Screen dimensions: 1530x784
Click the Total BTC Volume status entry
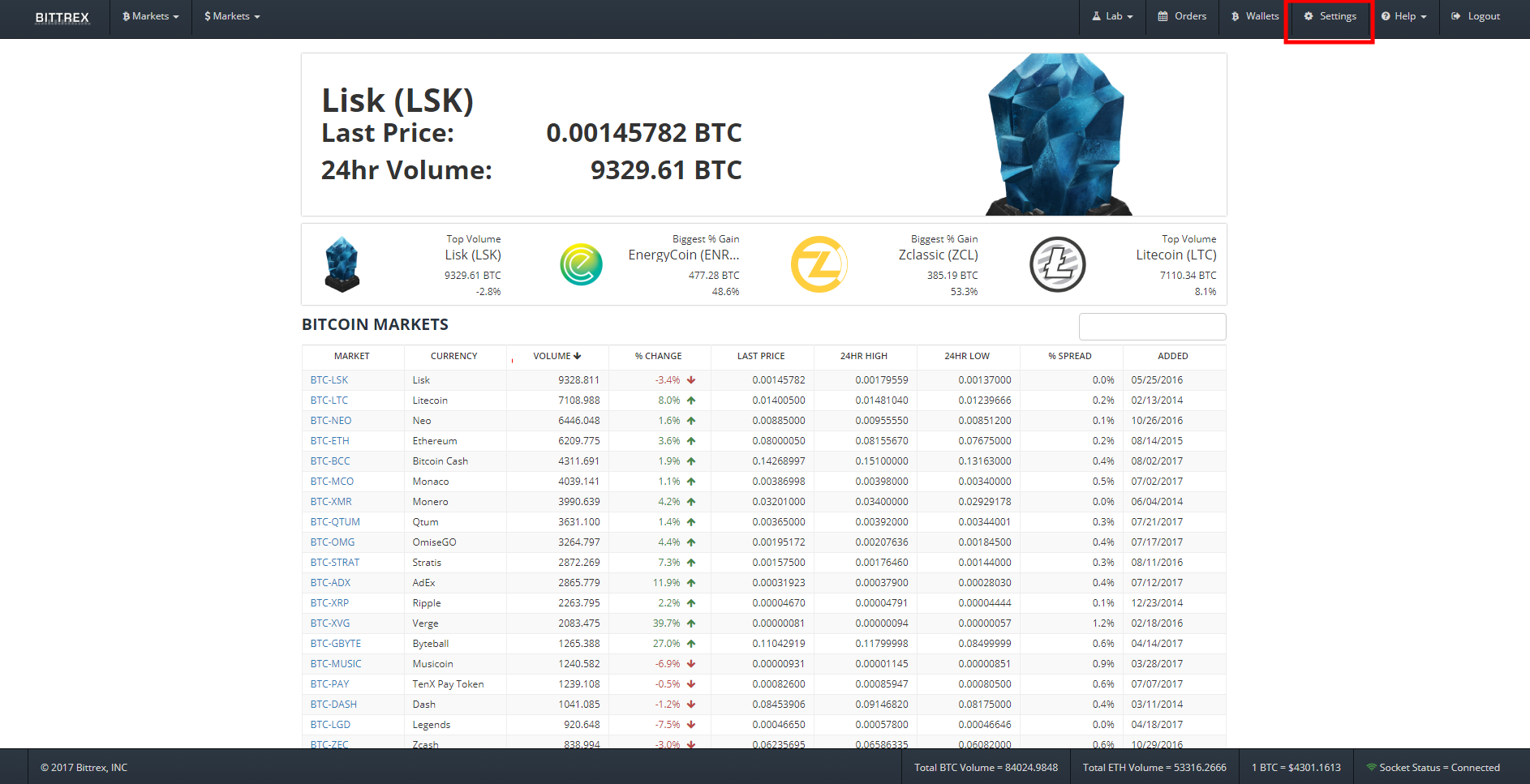(x=986, y=767)
